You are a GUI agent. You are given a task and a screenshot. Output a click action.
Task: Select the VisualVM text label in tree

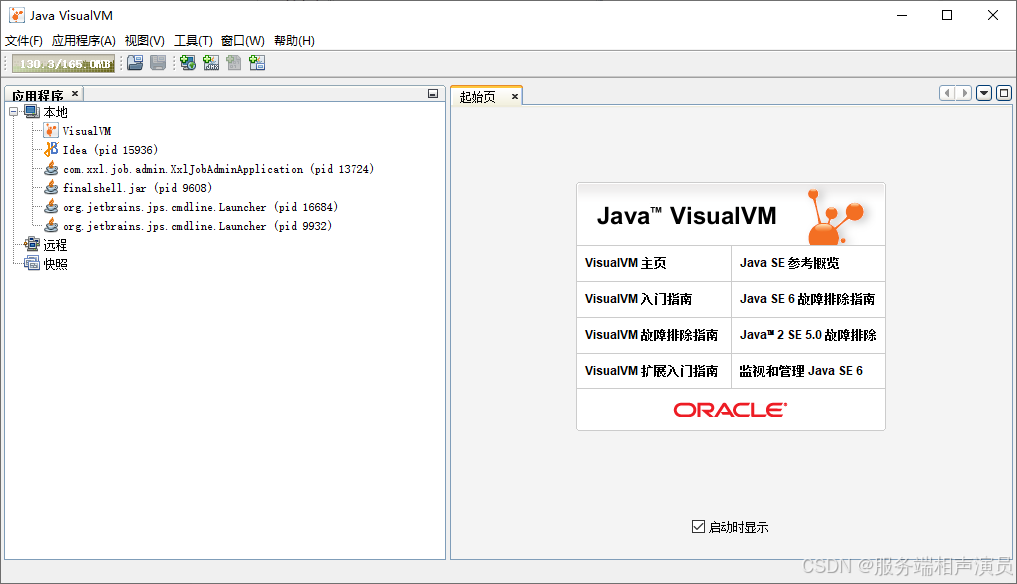pyautogui.click(x=87, y=131)
